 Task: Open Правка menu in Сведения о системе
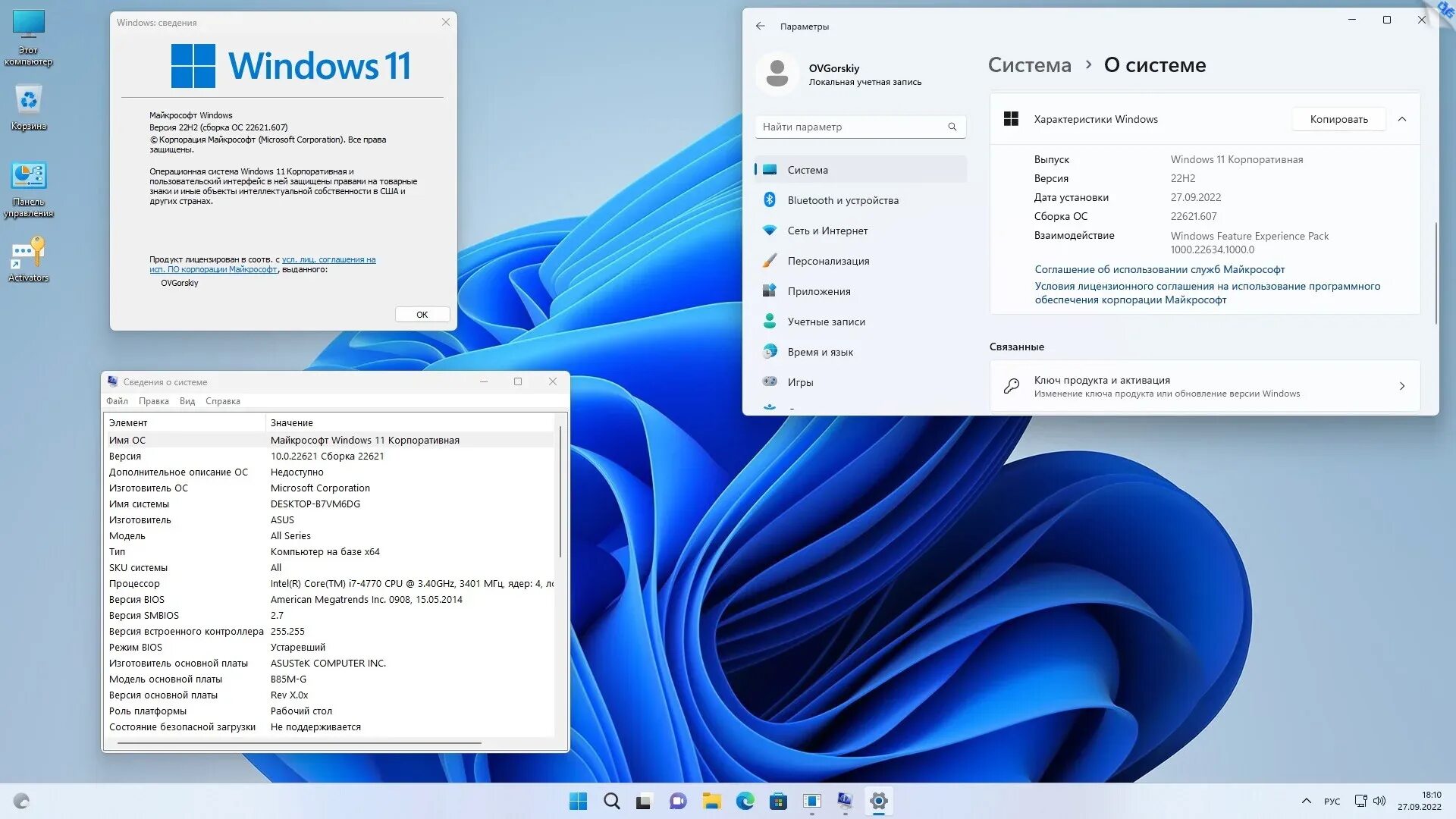153,401
